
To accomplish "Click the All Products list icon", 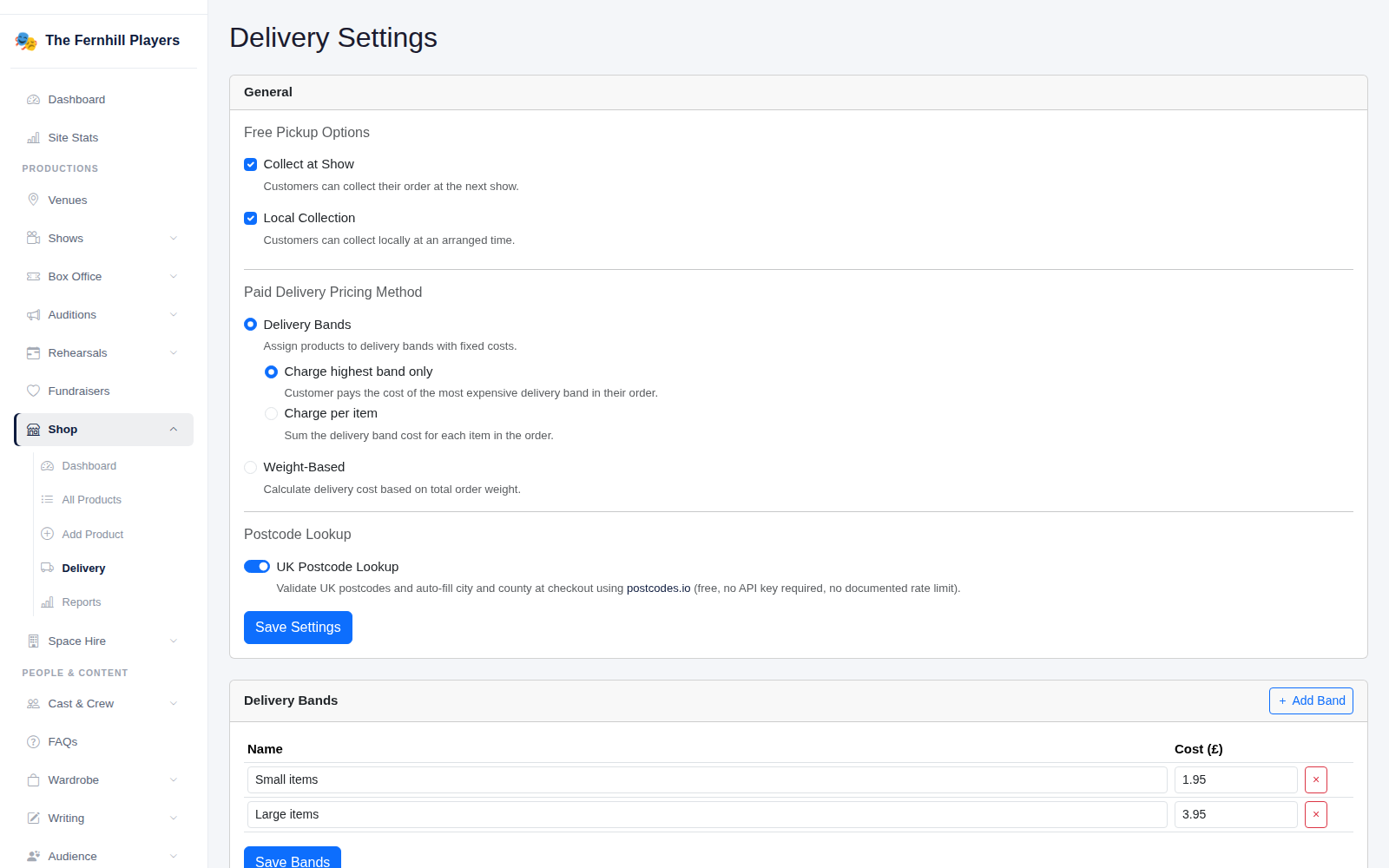I will (47, 500).
